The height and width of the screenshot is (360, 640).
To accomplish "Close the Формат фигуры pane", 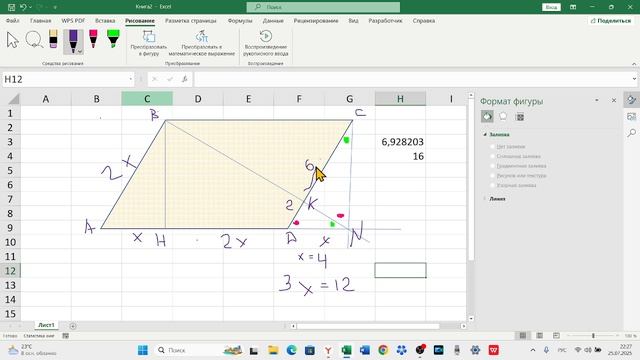I will point(614,100).
